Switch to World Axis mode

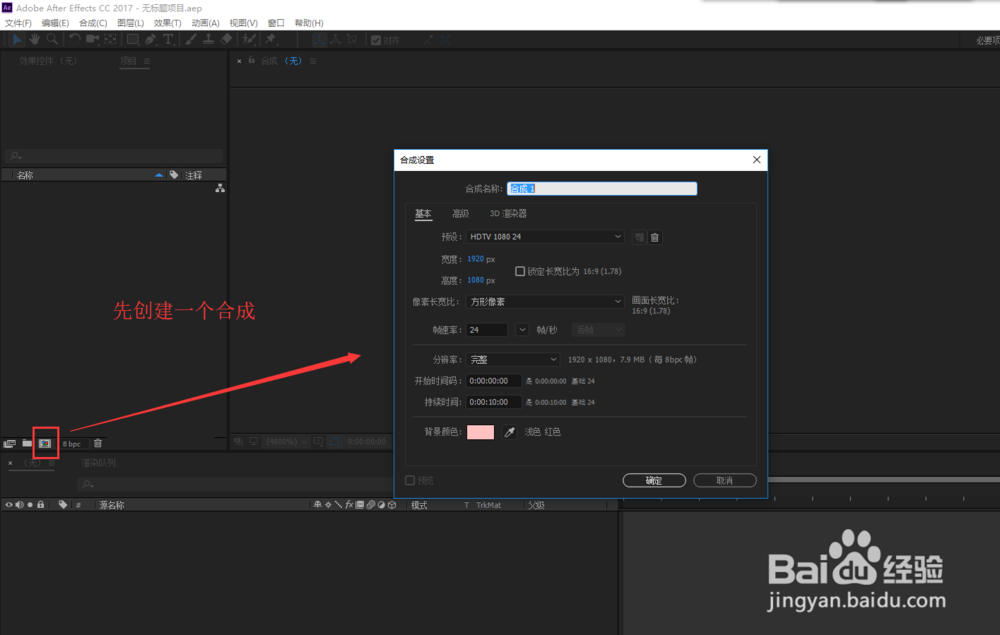[x=335, y=40]
